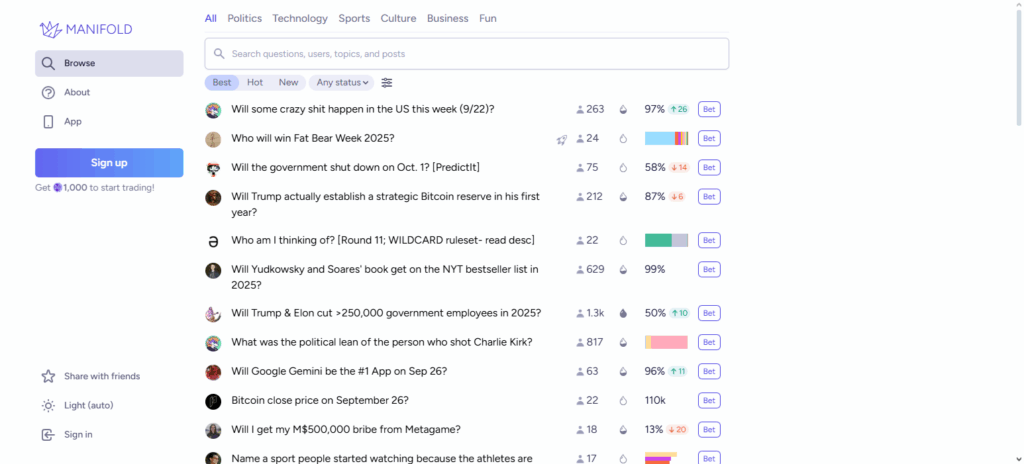Click pink answer bar on Charlie Kirk question
This screenshot has width=1024, height=464.
tap(669, 342)
